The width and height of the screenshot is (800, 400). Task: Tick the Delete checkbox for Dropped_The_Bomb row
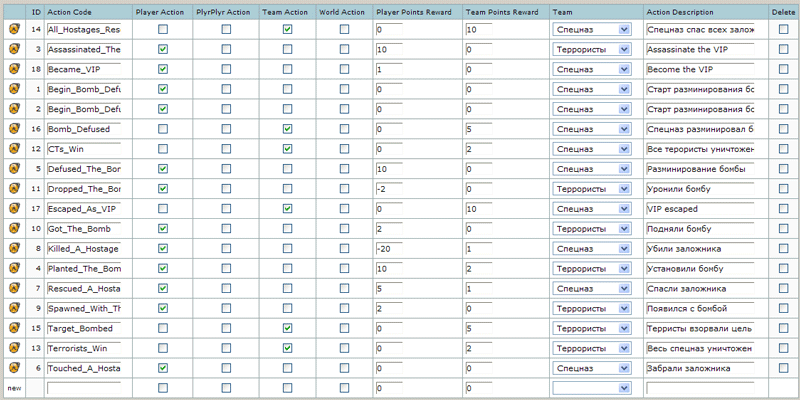click(783, 189)
